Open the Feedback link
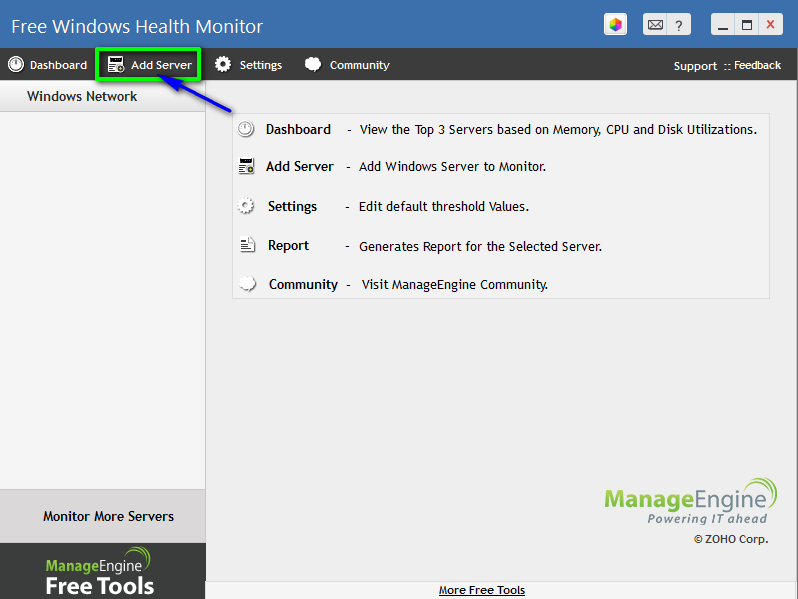The height and width of the screenshot is (599, 798). pyautogui.click(x=757, y=65)
